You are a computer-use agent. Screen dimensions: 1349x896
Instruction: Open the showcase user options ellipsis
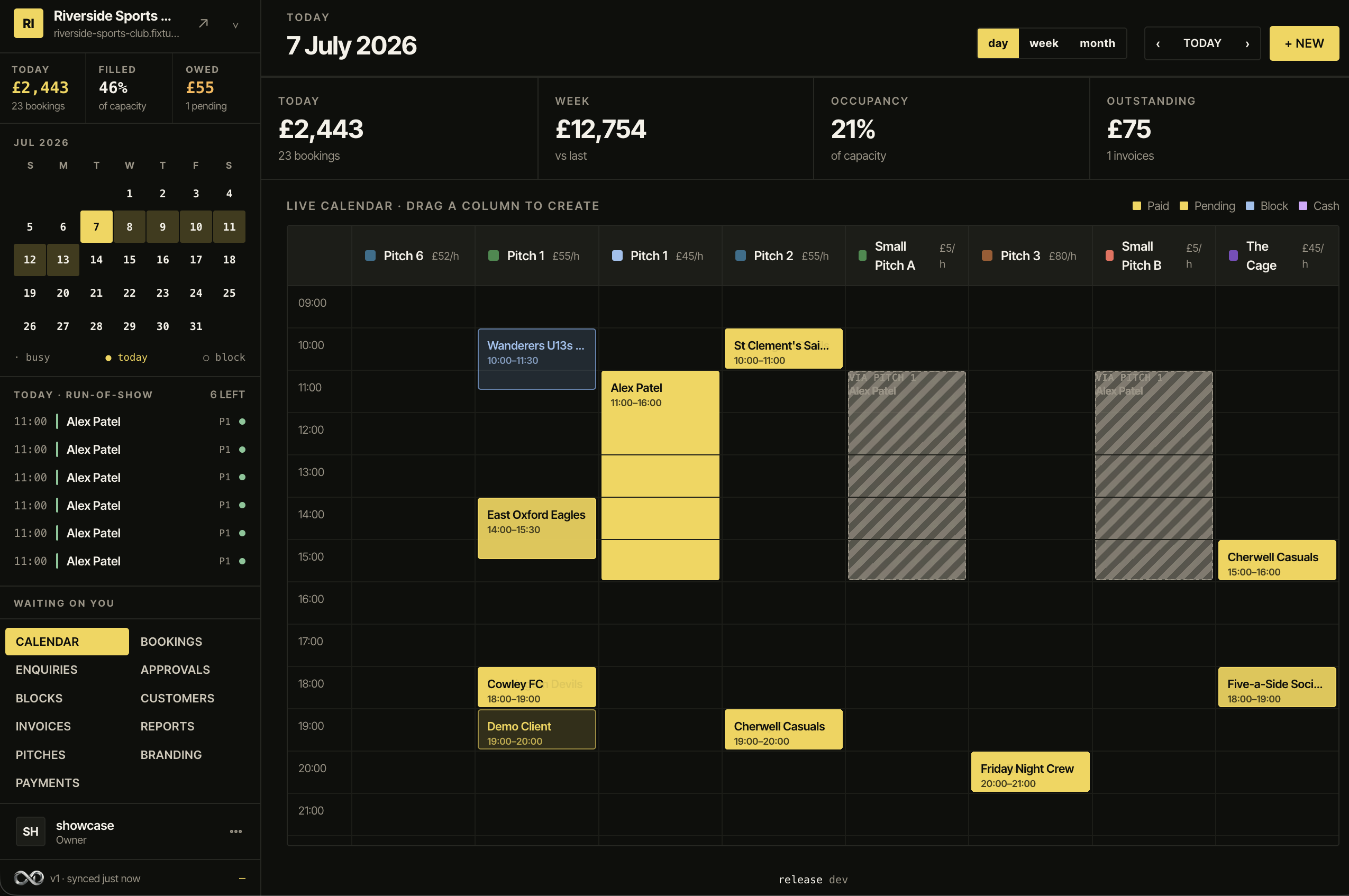point(236,831)
